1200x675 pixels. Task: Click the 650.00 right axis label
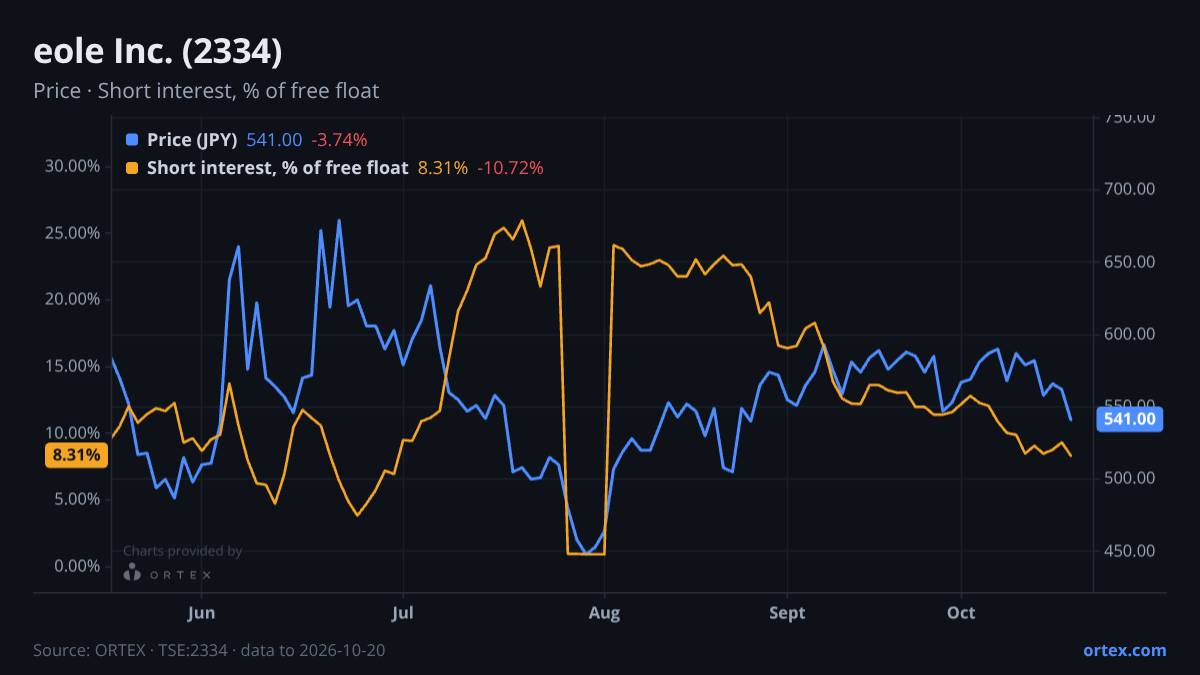tap(1130, 262)
